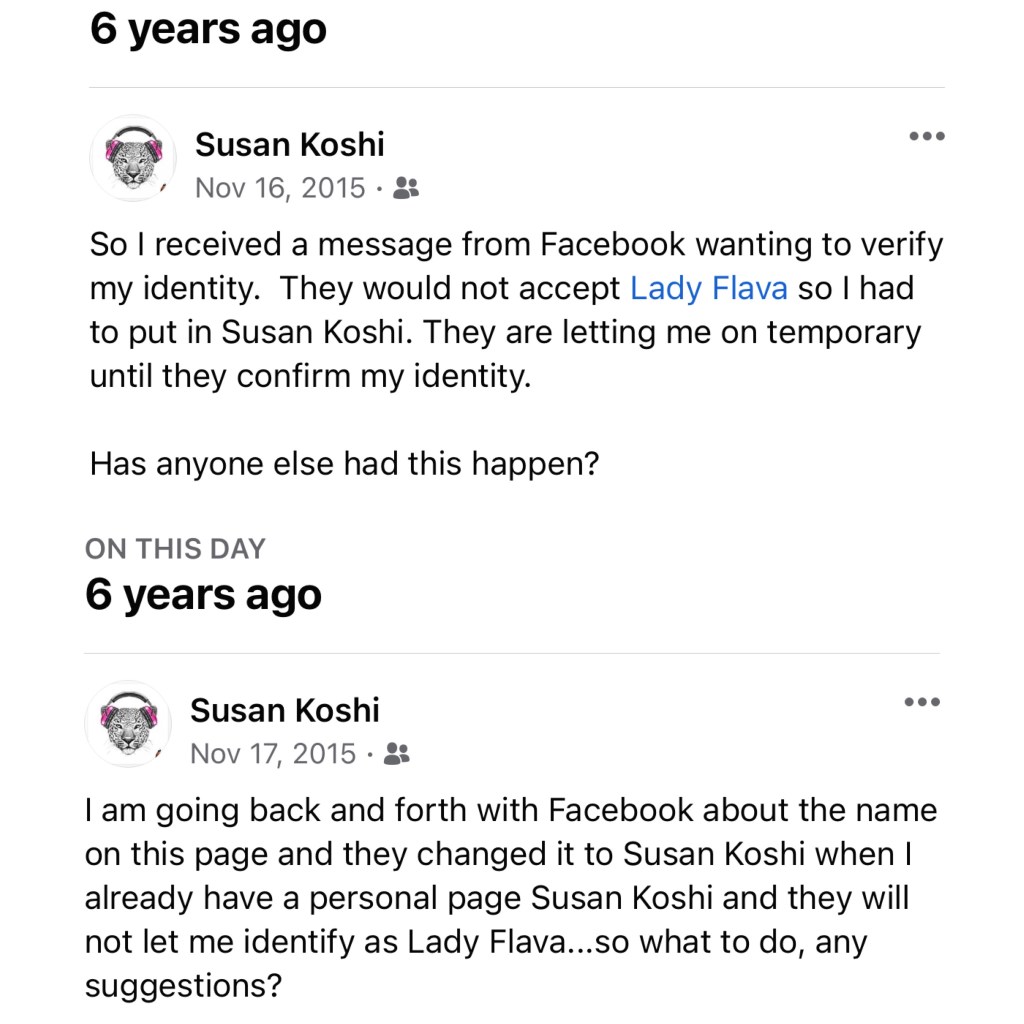Viewport: 1024px width, 1024px height.
Task: Tap the word "suggestions?" ending the second post
Action: 183,986
